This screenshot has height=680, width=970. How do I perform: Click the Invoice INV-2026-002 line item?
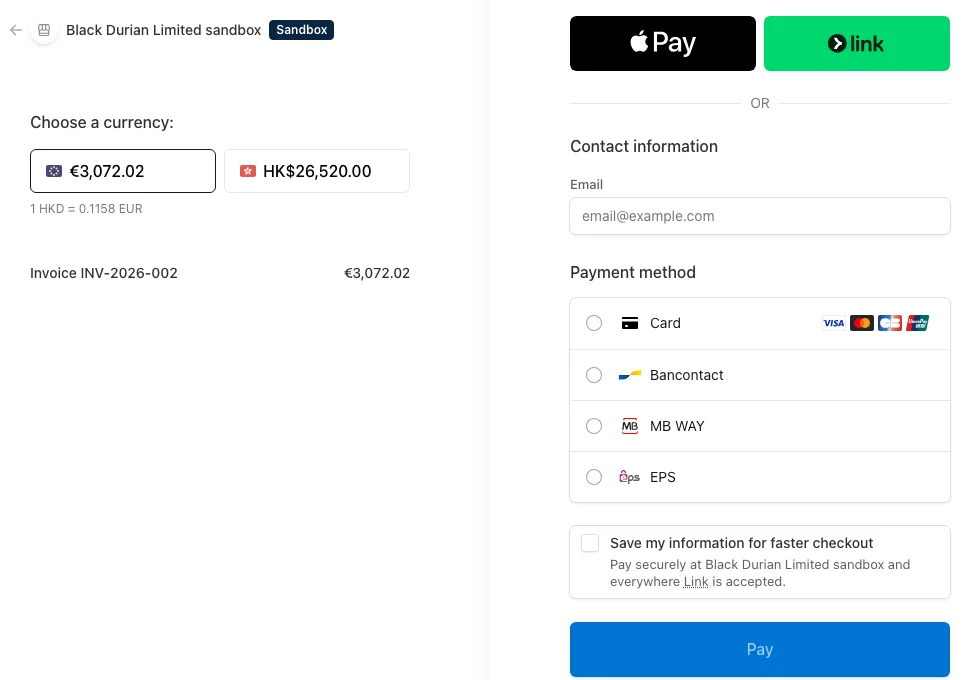pos(104,273)
